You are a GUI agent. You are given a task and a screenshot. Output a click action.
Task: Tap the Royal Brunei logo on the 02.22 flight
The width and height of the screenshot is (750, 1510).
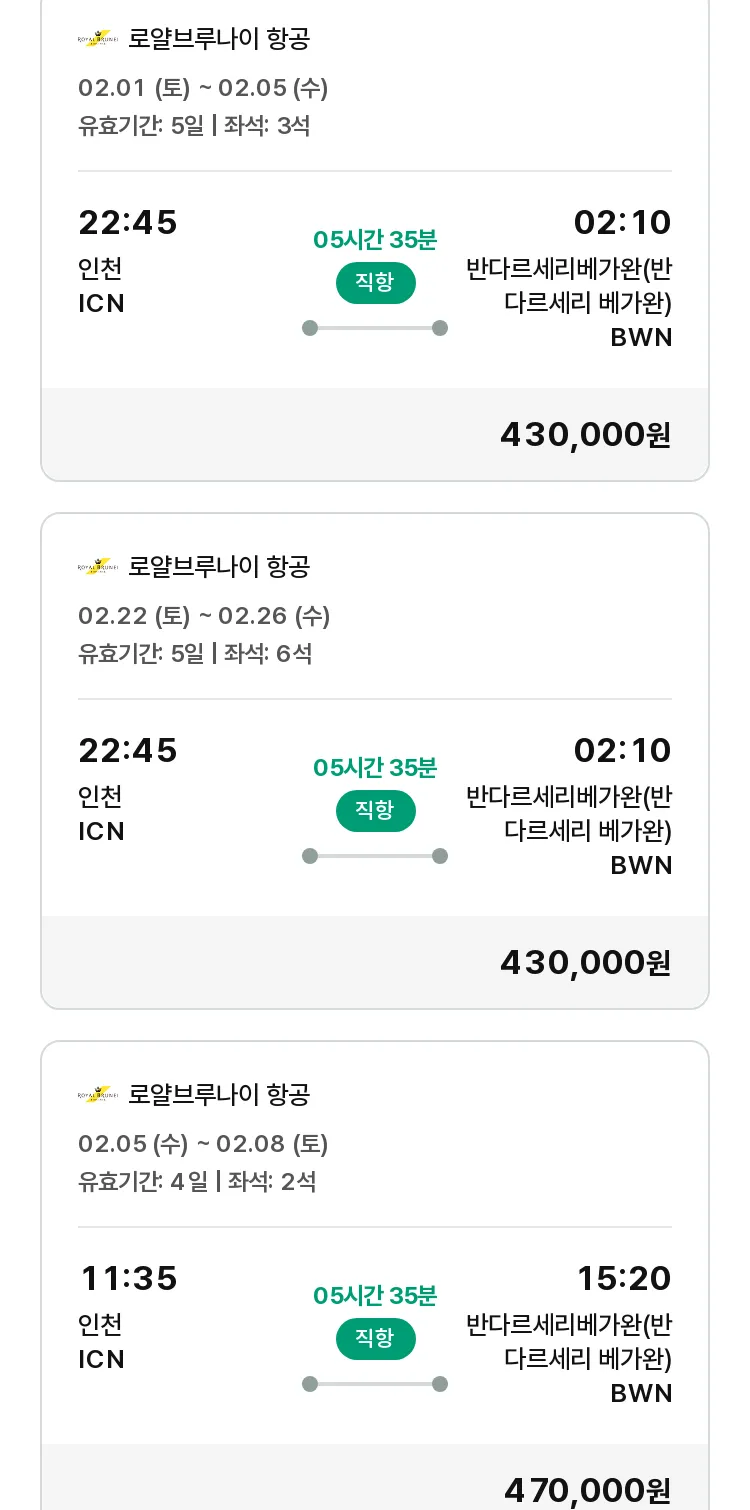[97, 567]
